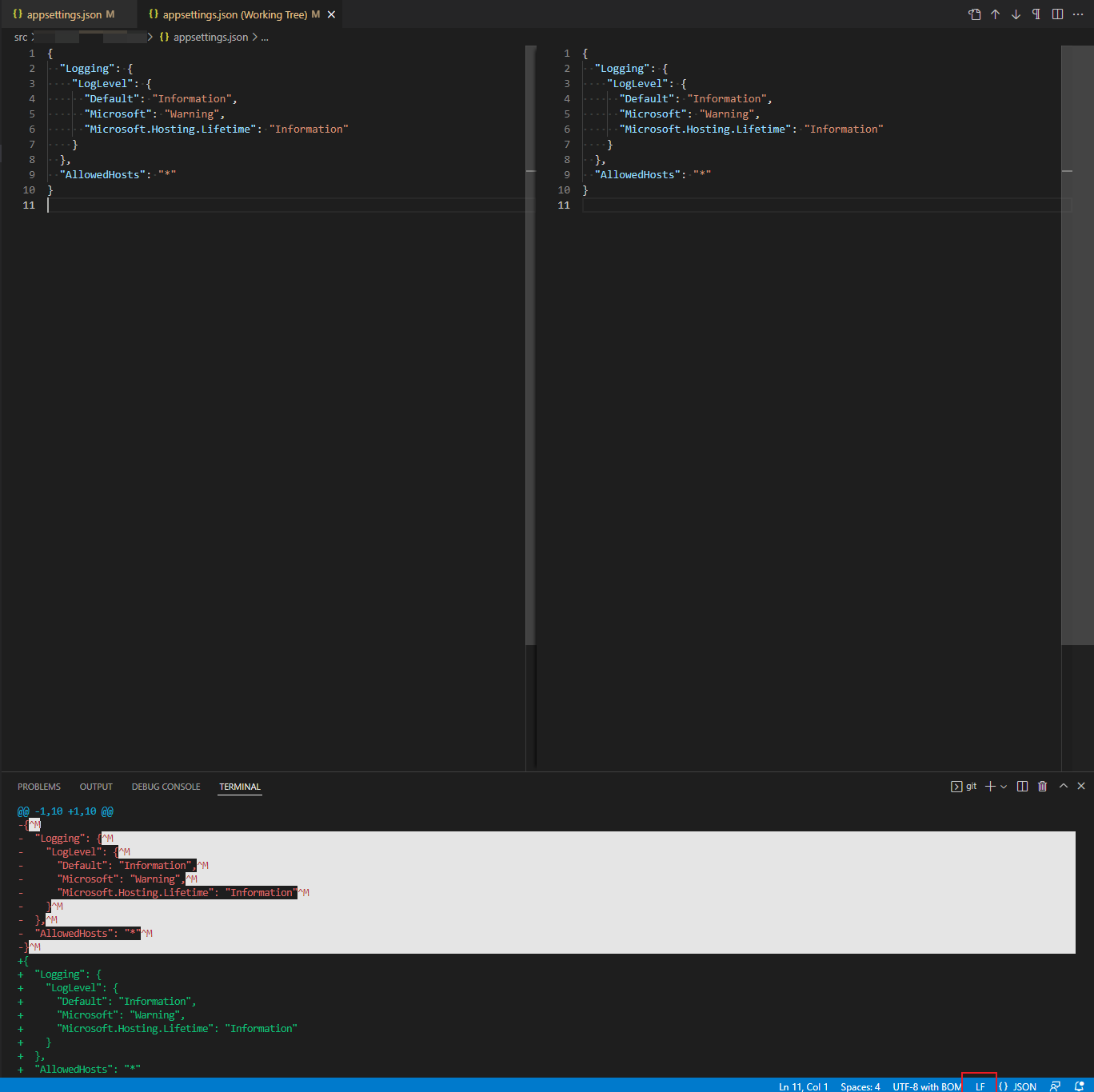Open inline view with the swap diff icon

975,14
